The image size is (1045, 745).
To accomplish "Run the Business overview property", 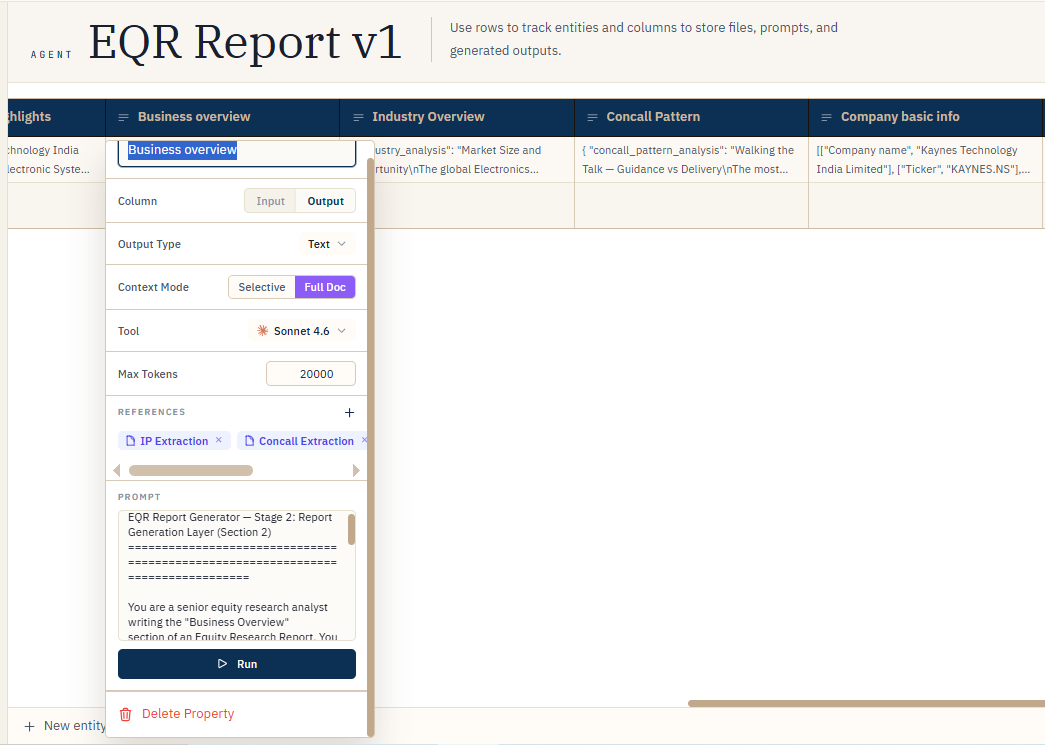I will 237,664.
